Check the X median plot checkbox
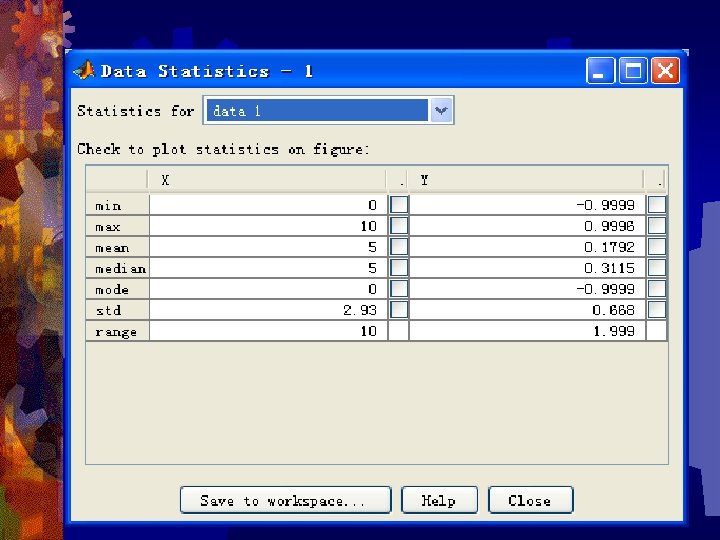The image size is (720, 540). click(x=399, y=268)
